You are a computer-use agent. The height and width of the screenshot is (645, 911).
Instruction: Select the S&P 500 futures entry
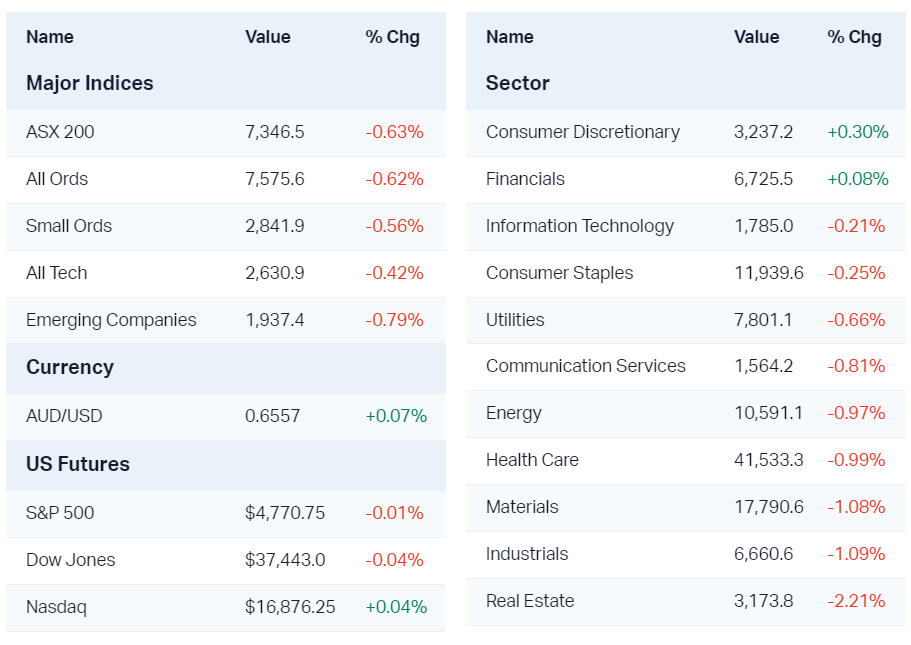tap(60, 513)
